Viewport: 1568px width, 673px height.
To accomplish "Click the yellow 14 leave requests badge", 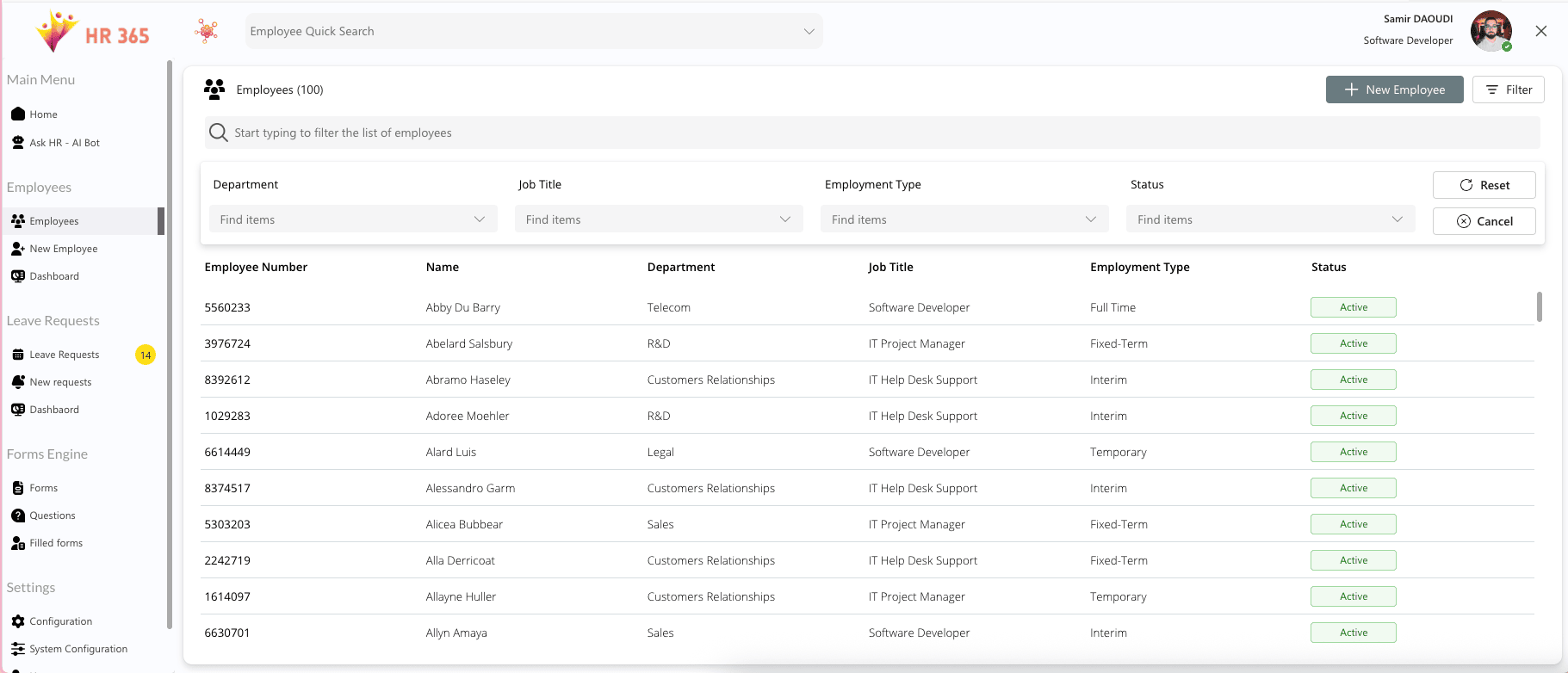I will coord(146,355).
